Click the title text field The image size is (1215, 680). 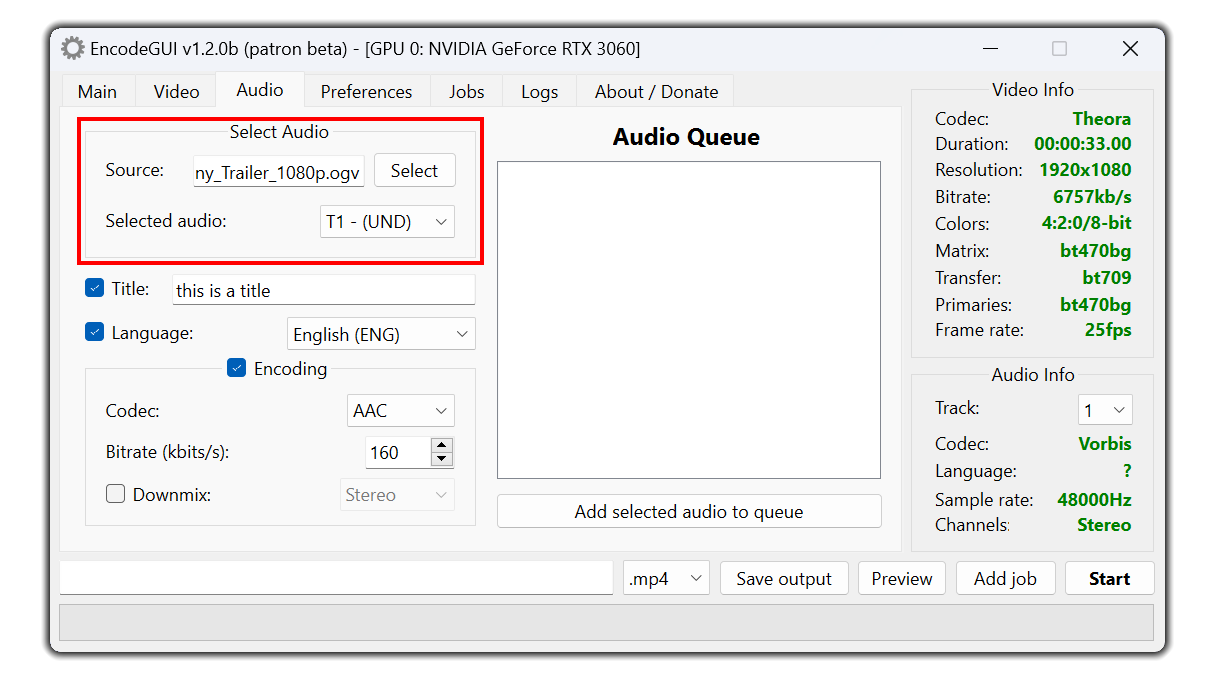pyautogui.click(x=324, y=290)
